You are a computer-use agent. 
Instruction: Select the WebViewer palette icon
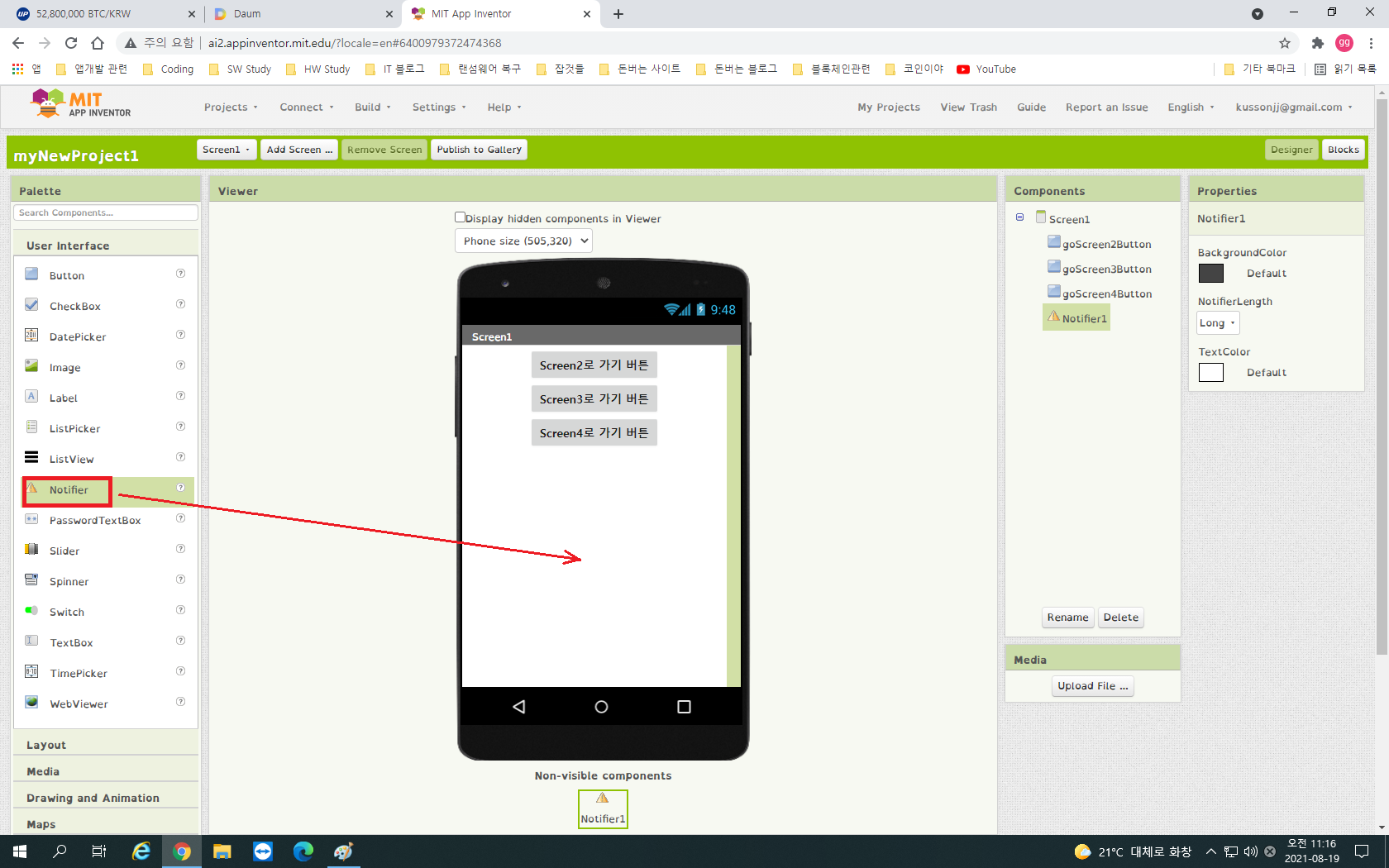pos(31,702)
